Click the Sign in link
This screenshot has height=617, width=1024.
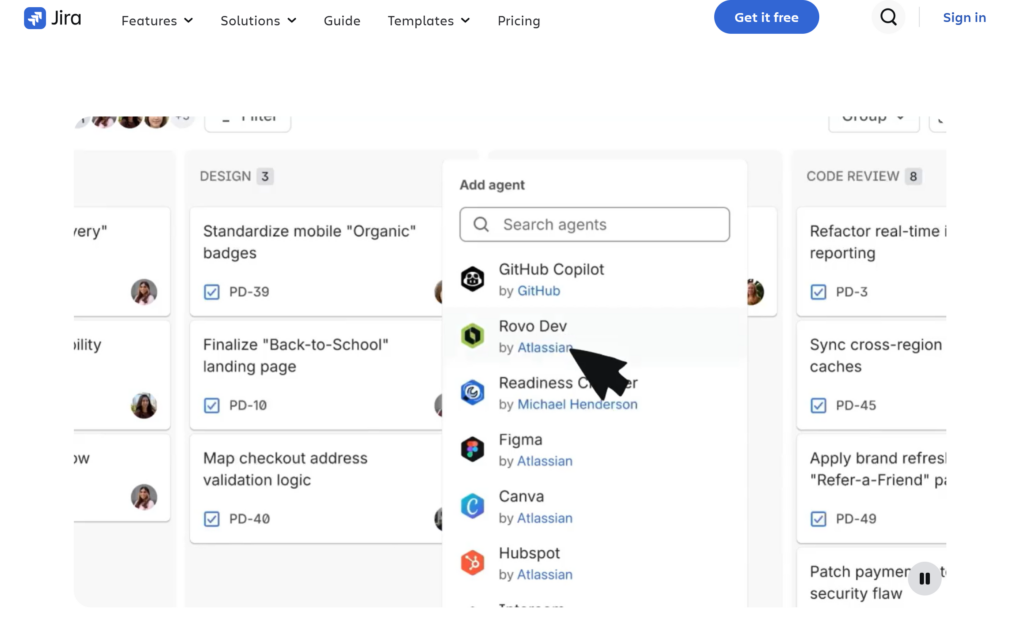(x=964, y=18)
